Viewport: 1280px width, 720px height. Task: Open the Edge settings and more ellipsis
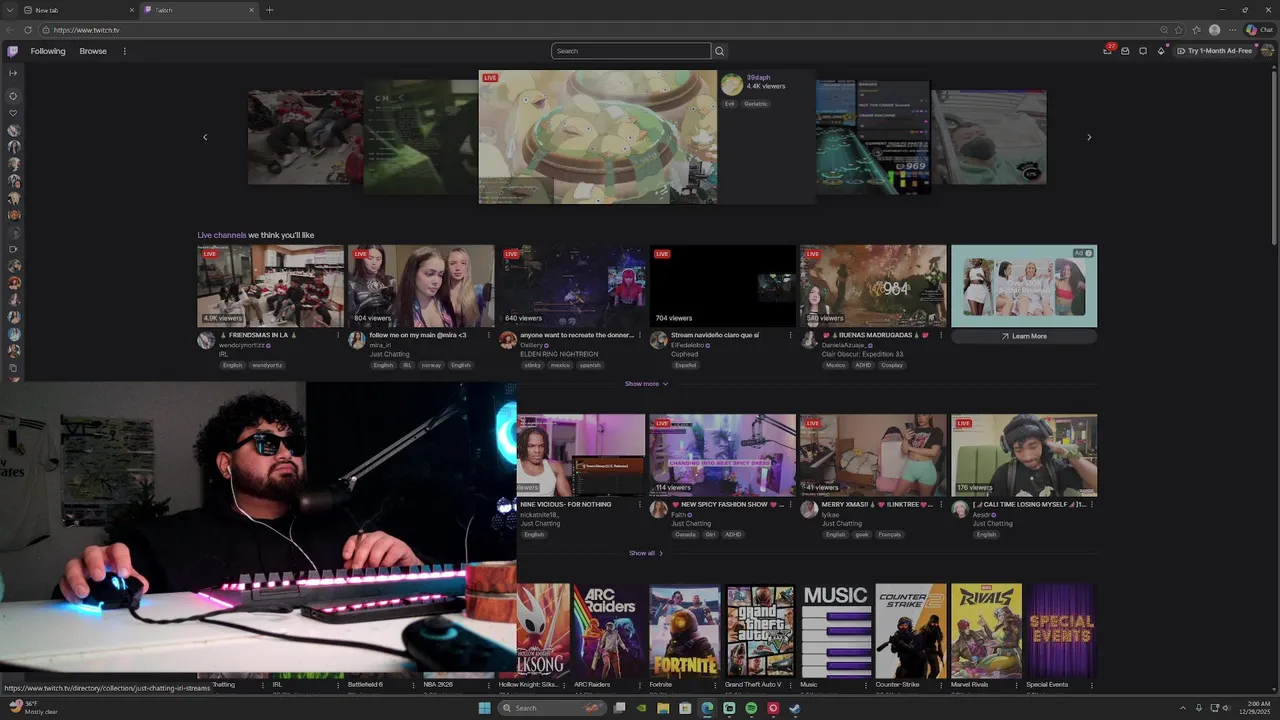1232,30
